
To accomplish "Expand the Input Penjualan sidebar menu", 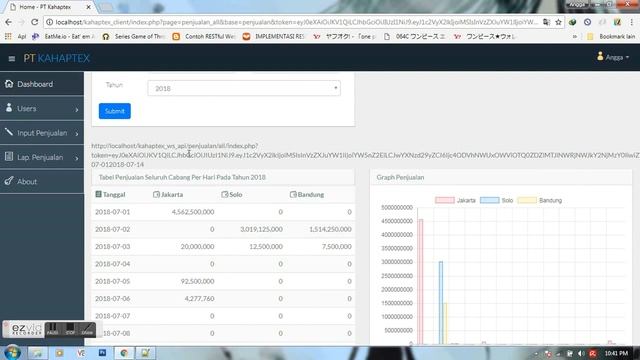I will (42, 133).
